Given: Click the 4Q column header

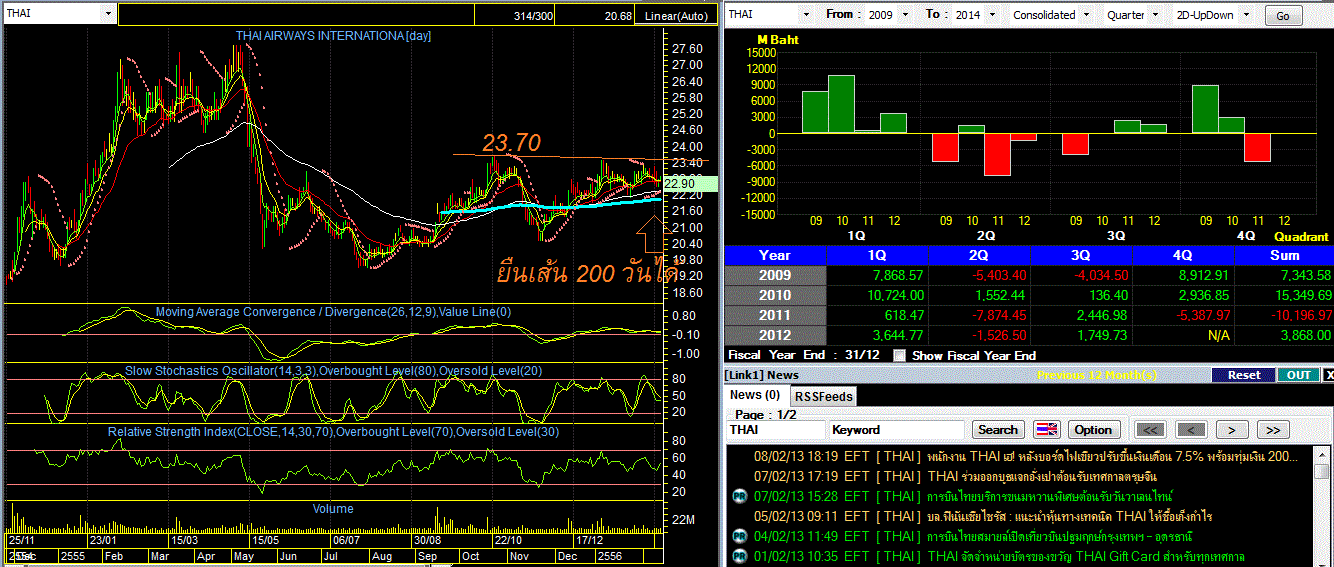Looking at the screenshot, I should [x=1182, y=255].
